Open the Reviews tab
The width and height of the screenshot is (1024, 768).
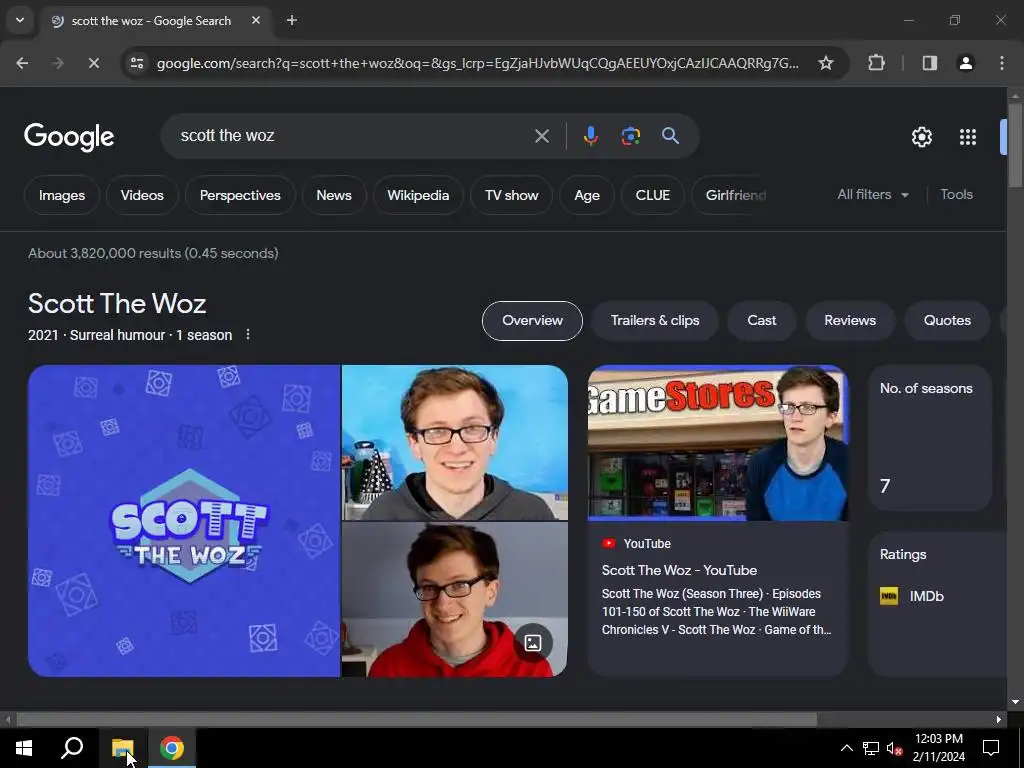(x=850, y=321)
